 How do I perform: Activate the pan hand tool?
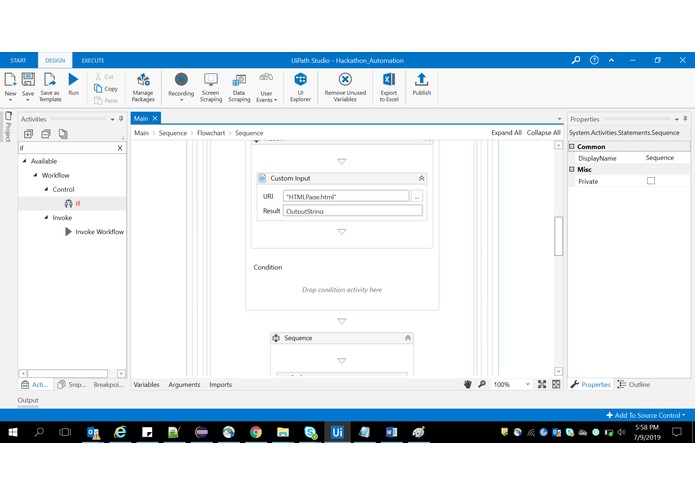click(x=468, y=384)
